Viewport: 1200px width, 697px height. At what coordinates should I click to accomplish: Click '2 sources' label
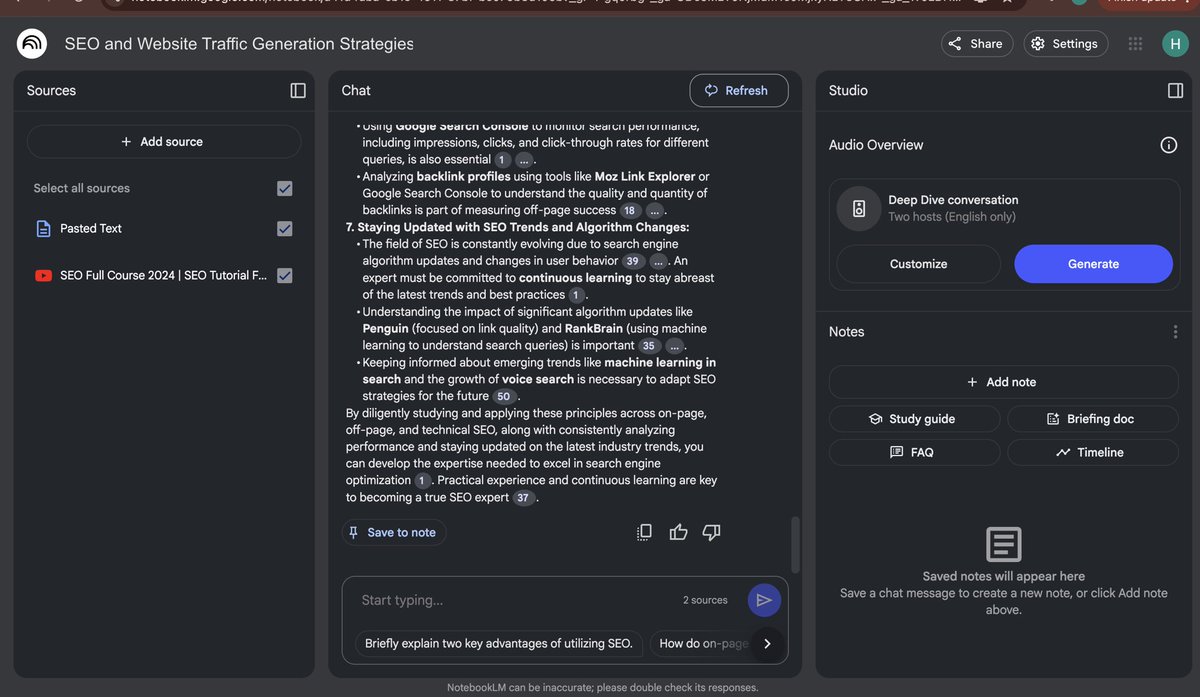(x=705, y=601)
